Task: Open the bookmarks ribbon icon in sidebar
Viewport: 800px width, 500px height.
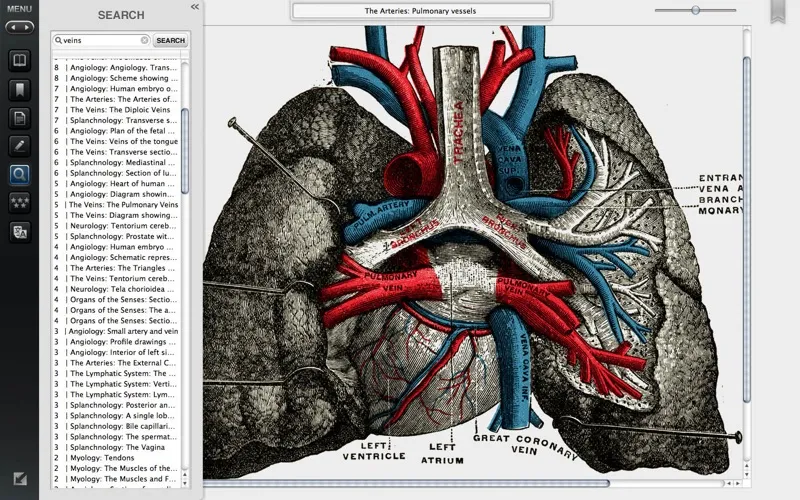Action: point(19,90)
